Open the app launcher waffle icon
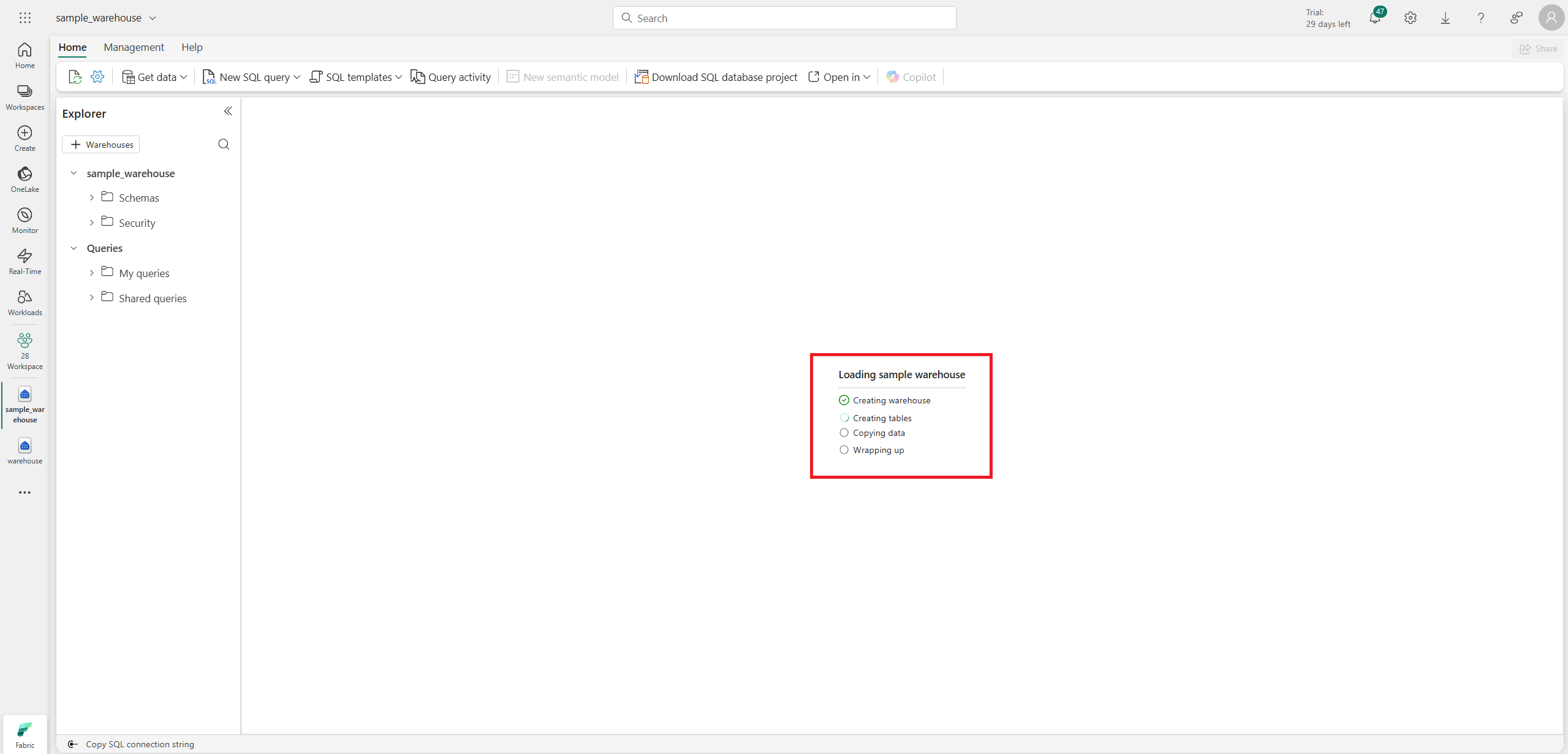 click(25, 18)
